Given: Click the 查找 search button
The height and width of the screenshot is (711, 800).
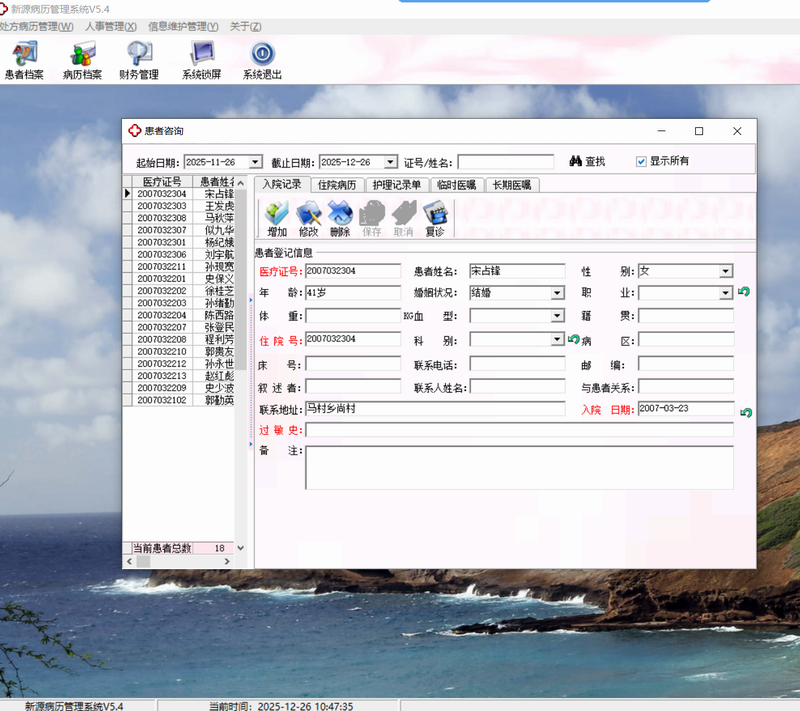Looking at the screenshot, I should tap(588, 161).
